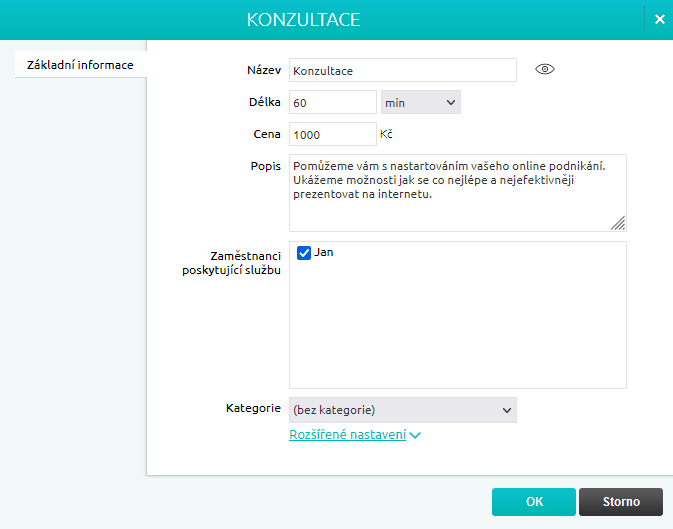The image size is (673, 529).
Task: Cancel changes with the Storno button
Action: pyautogui.click(x=621, y=501)
